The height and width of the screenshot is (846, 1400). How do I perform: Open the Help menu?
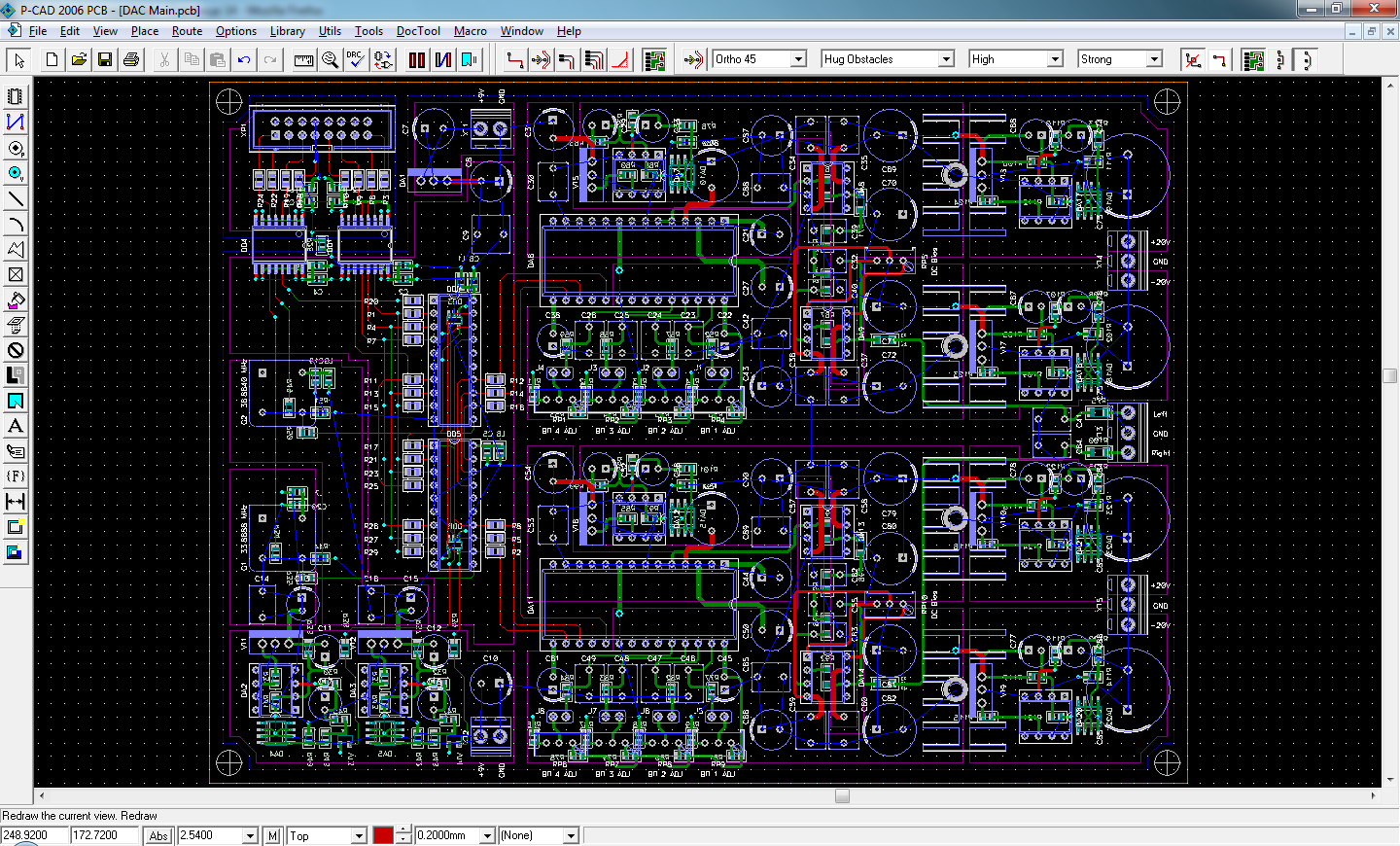570,31
